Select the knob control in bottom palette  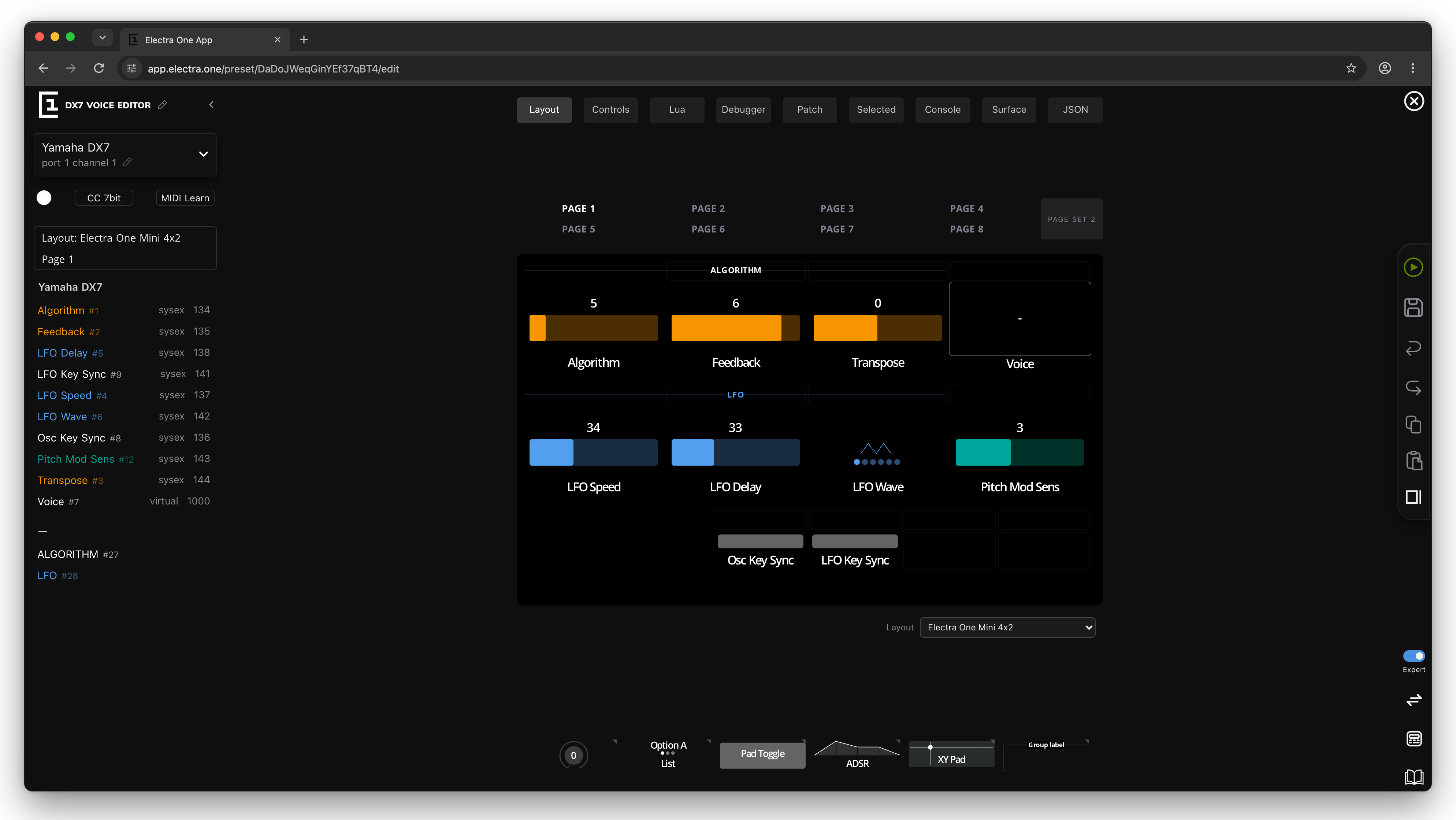pos(573,755)
